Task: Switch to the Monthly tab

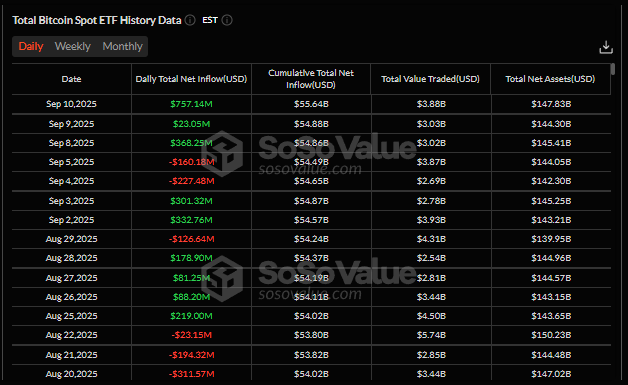Action: (x=123, y=46)
